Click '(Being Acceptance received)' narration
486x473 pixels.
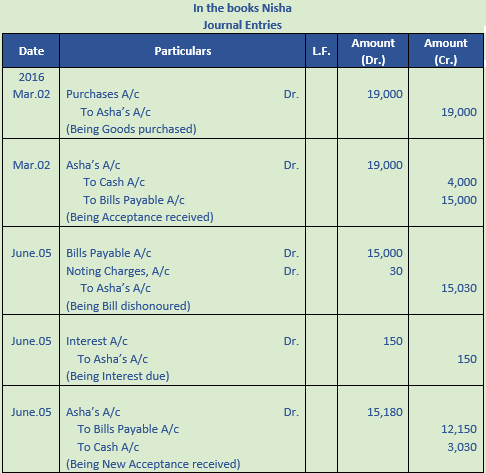click(x=140, y=217)
